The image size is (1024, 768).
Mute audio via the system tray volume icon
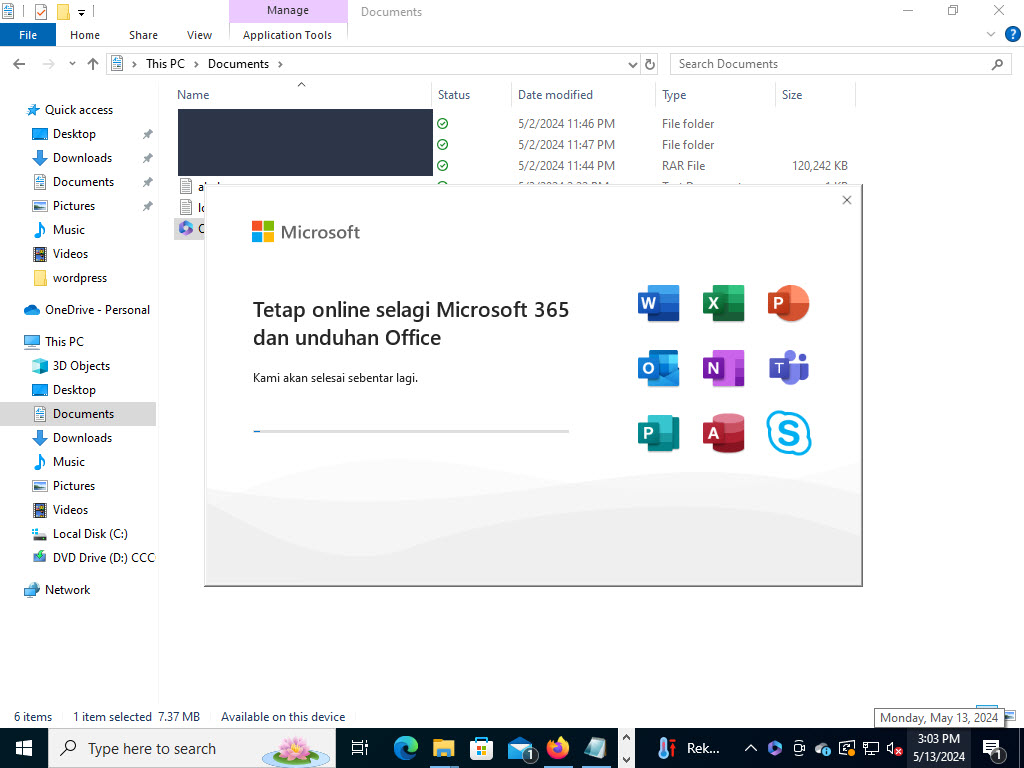pyautogui.click(x=894, y=747)
